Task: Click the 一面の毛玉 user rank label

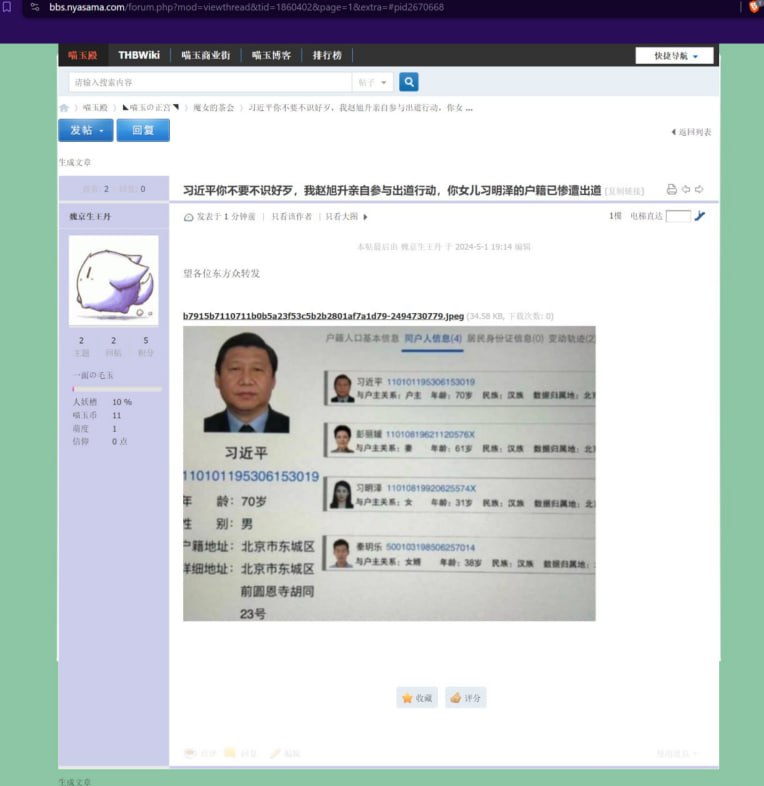Action: coord(93,375)
